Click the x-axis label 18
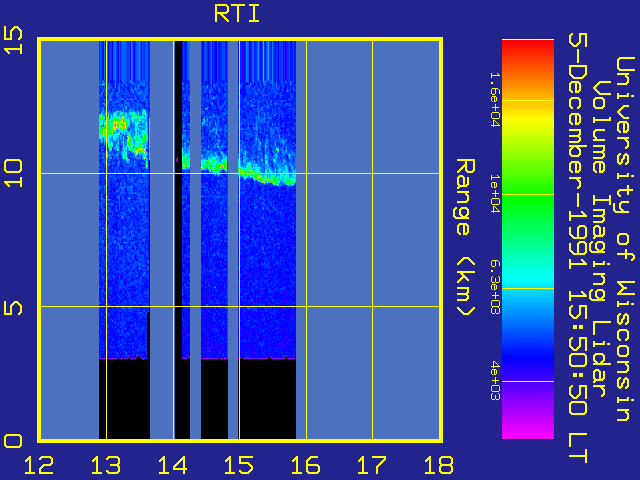 coord(439,465)
